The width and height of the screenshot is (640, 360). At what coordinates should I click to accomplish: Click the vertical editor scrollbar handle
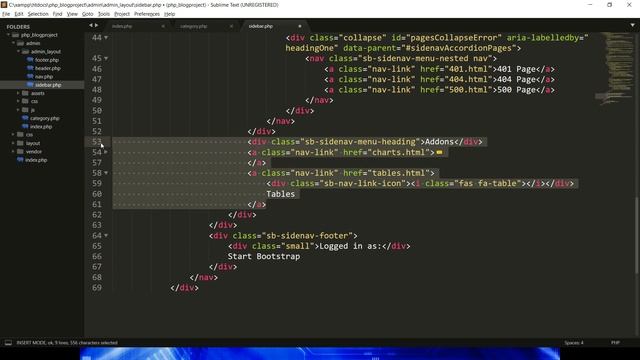637,235
